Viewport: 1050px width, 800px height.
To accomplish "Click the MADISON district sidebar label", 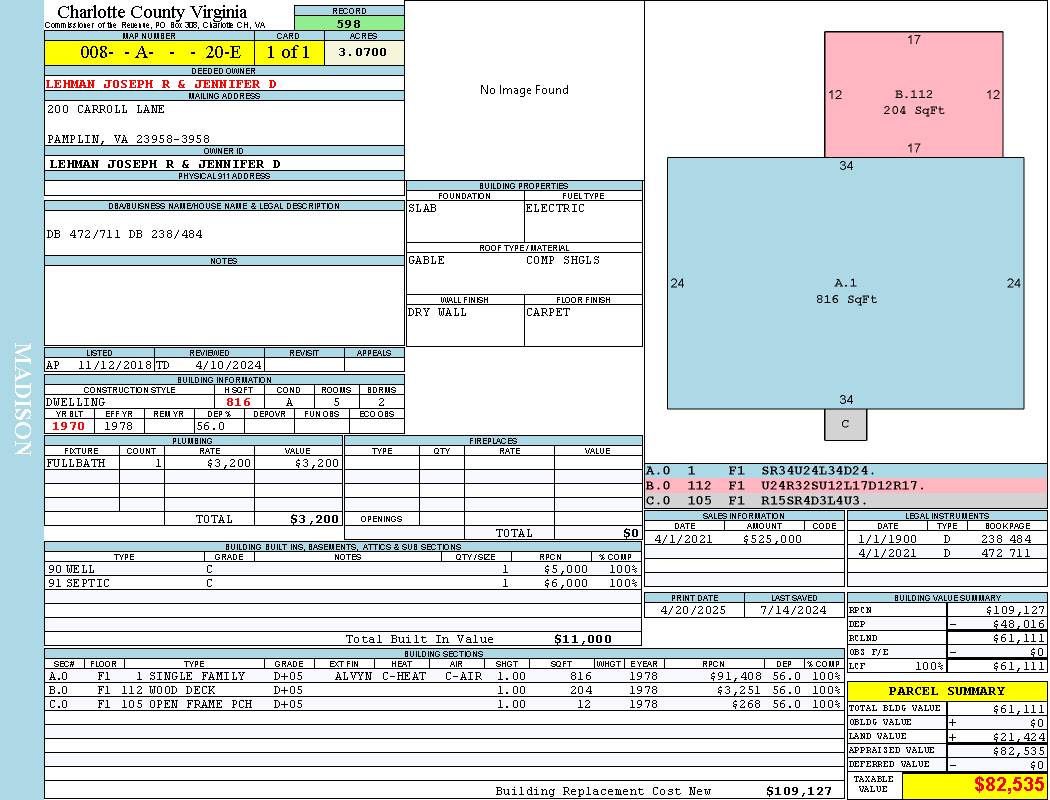I will coord(22,400).
